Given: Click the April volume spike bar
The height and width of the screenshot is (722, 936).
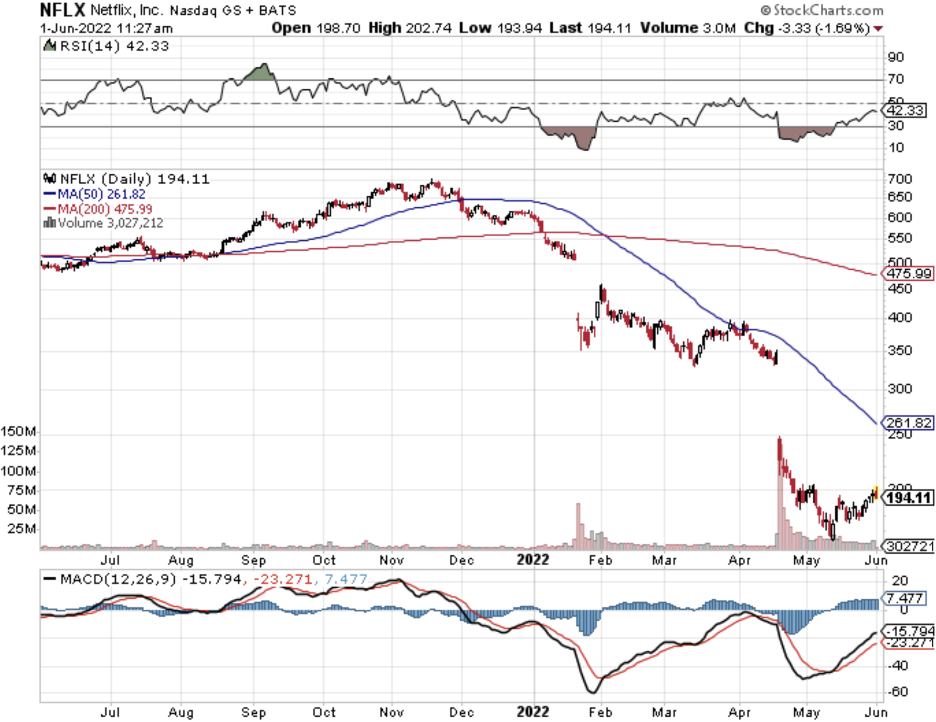Looking at the screenshot, I should tap(780, 493).
